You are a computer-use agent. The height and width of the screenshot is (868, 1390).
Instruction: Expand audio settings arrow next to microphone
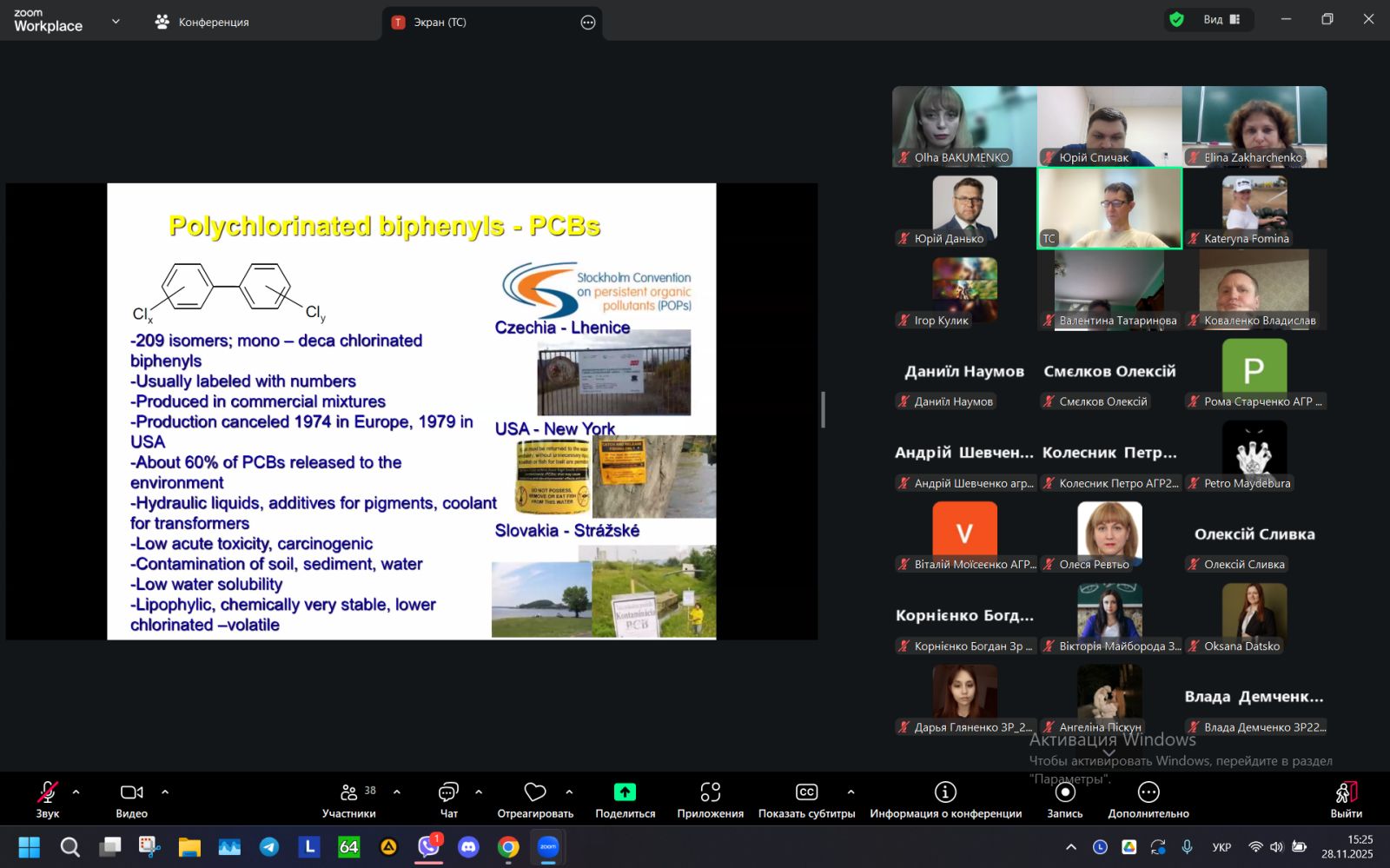pyautogui.click(x=76, y=792)
